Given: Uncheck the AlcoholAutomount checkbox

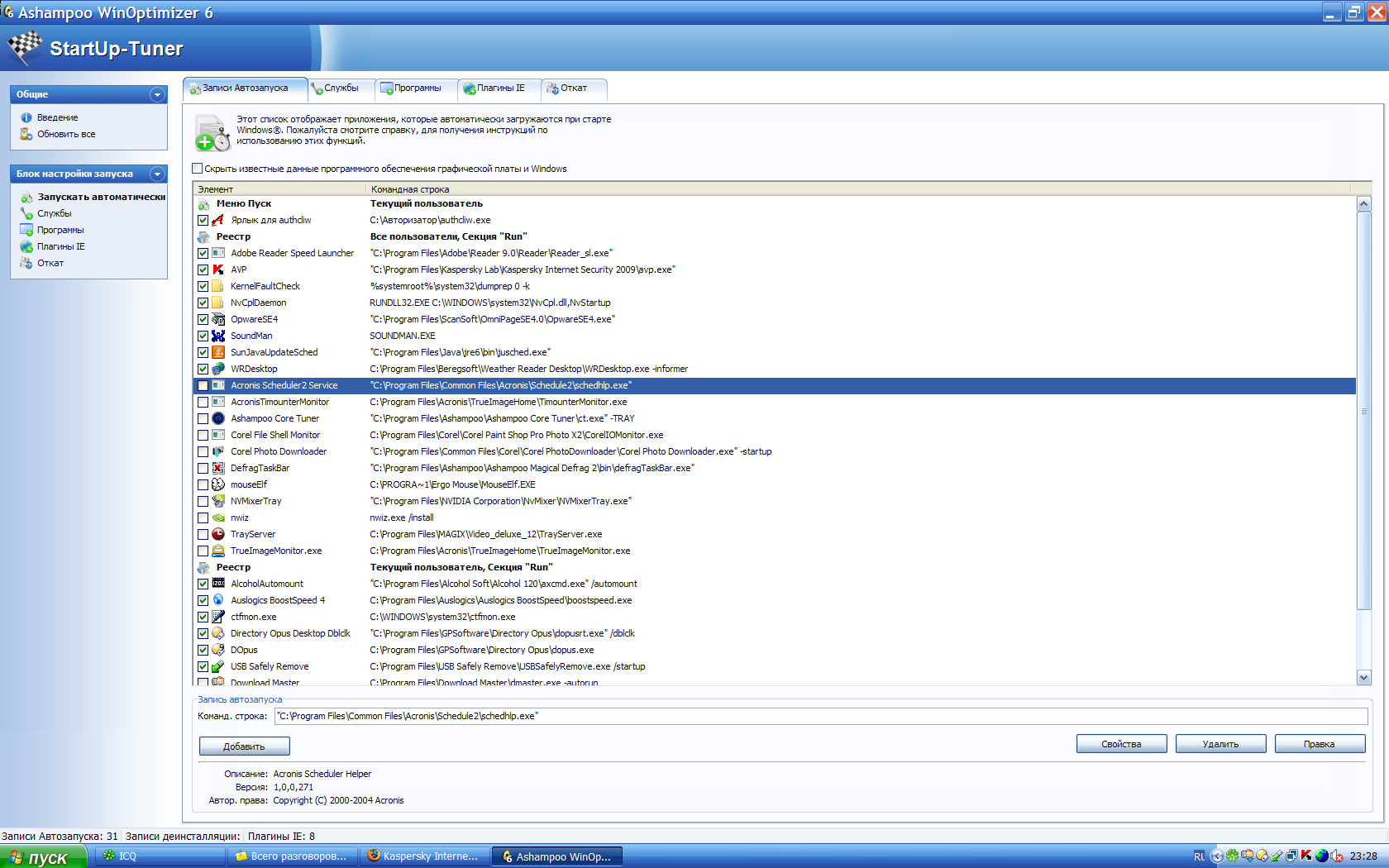Looking at the screenshot, I should pyautogui.click(x=203, y=584).
